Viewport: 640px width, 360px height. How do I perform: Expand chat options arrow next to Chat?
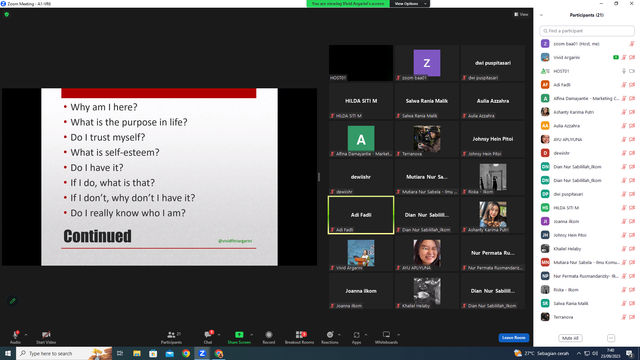[x=219, y=335]
